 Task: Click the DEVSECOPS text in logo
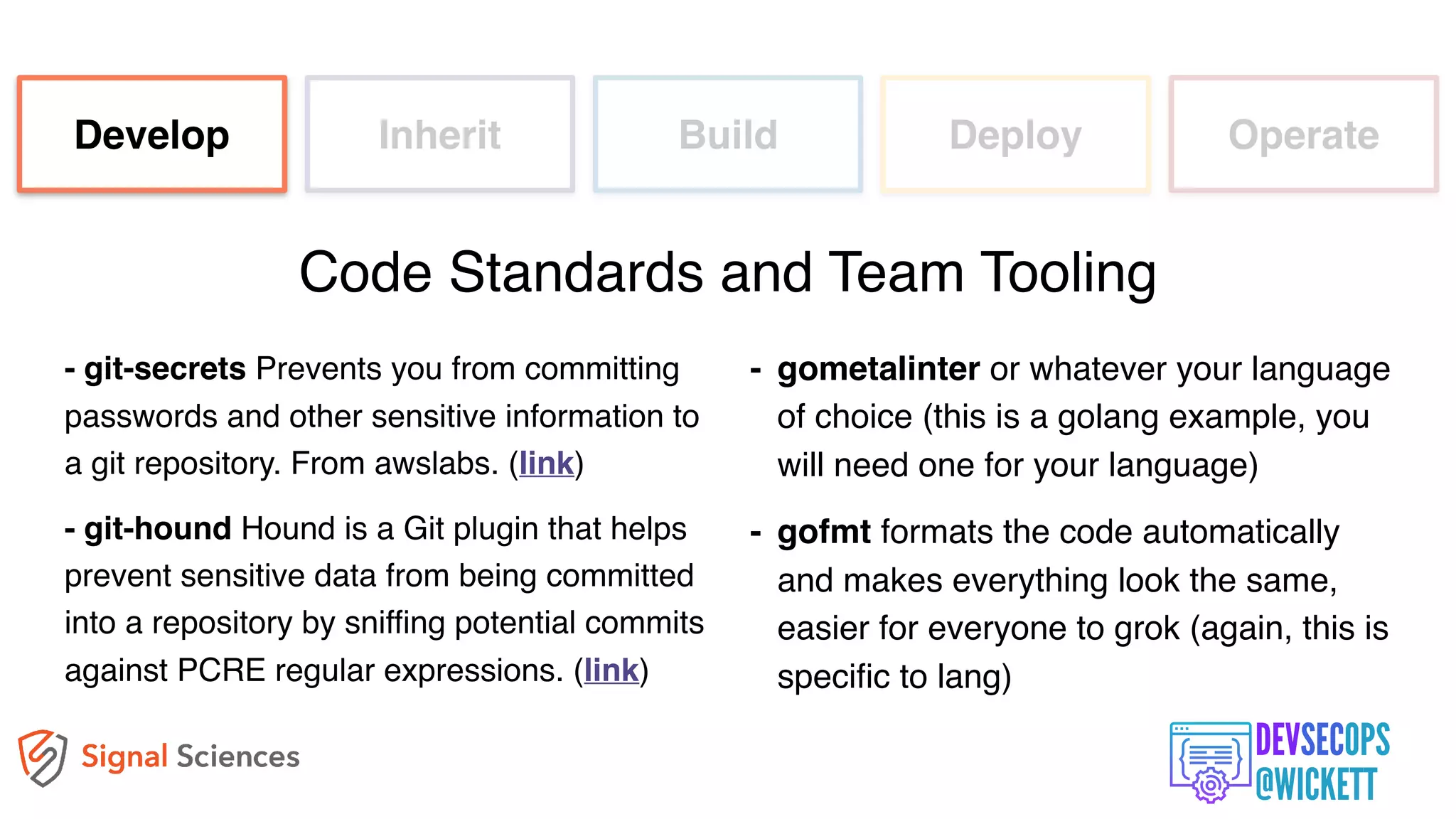1322,740
